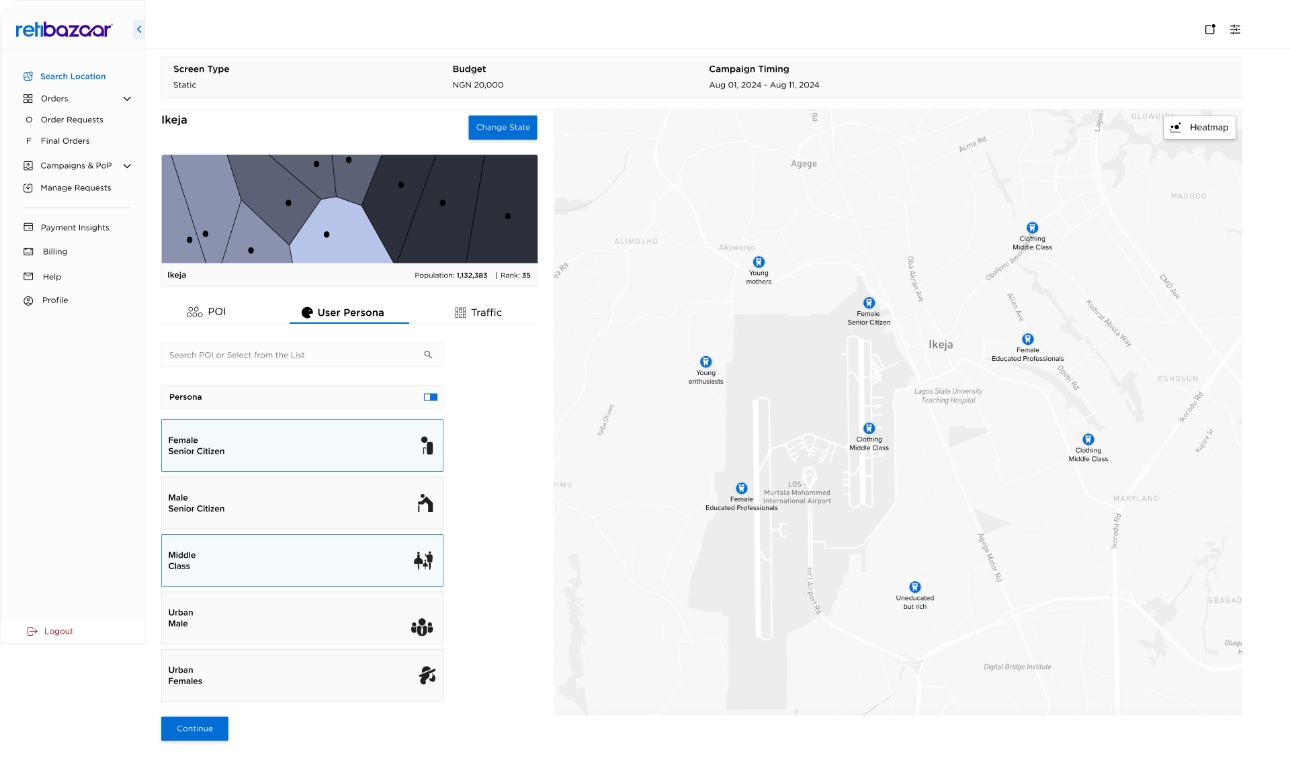This screenshot has width=1290, height=762.
Task: Click 'Aug 01, 2024 - Aug 11, 2024' timing
Action: coord(764,85)
